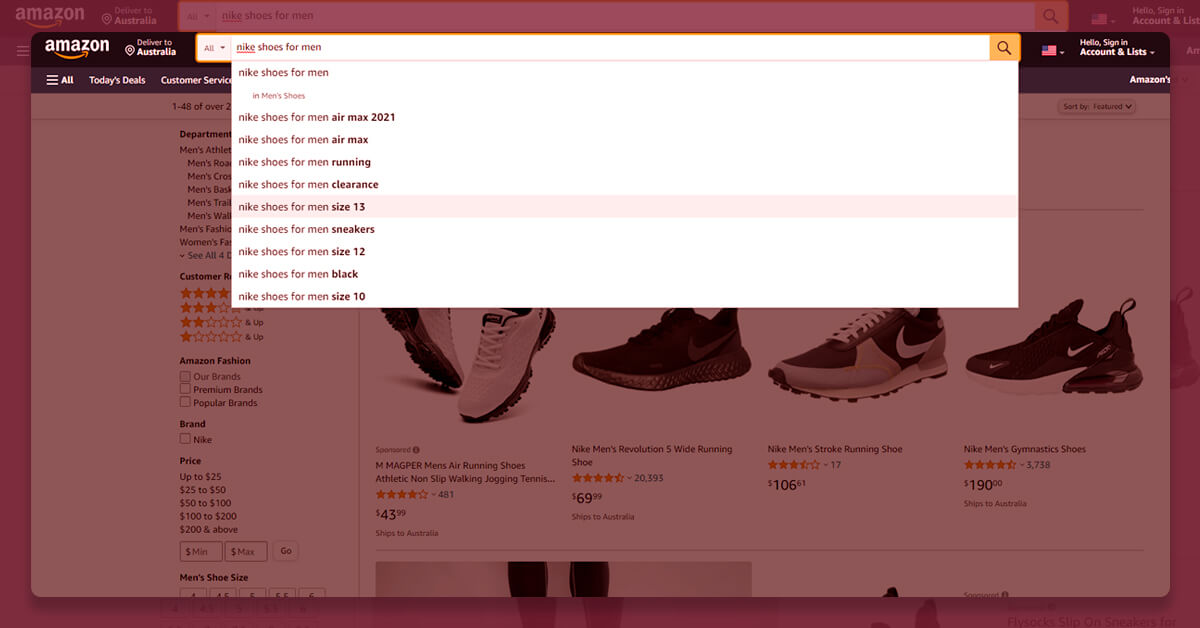Select suggestion 'nike shoes for men running'
1200x628 pixels.
(x=625, y=162)
